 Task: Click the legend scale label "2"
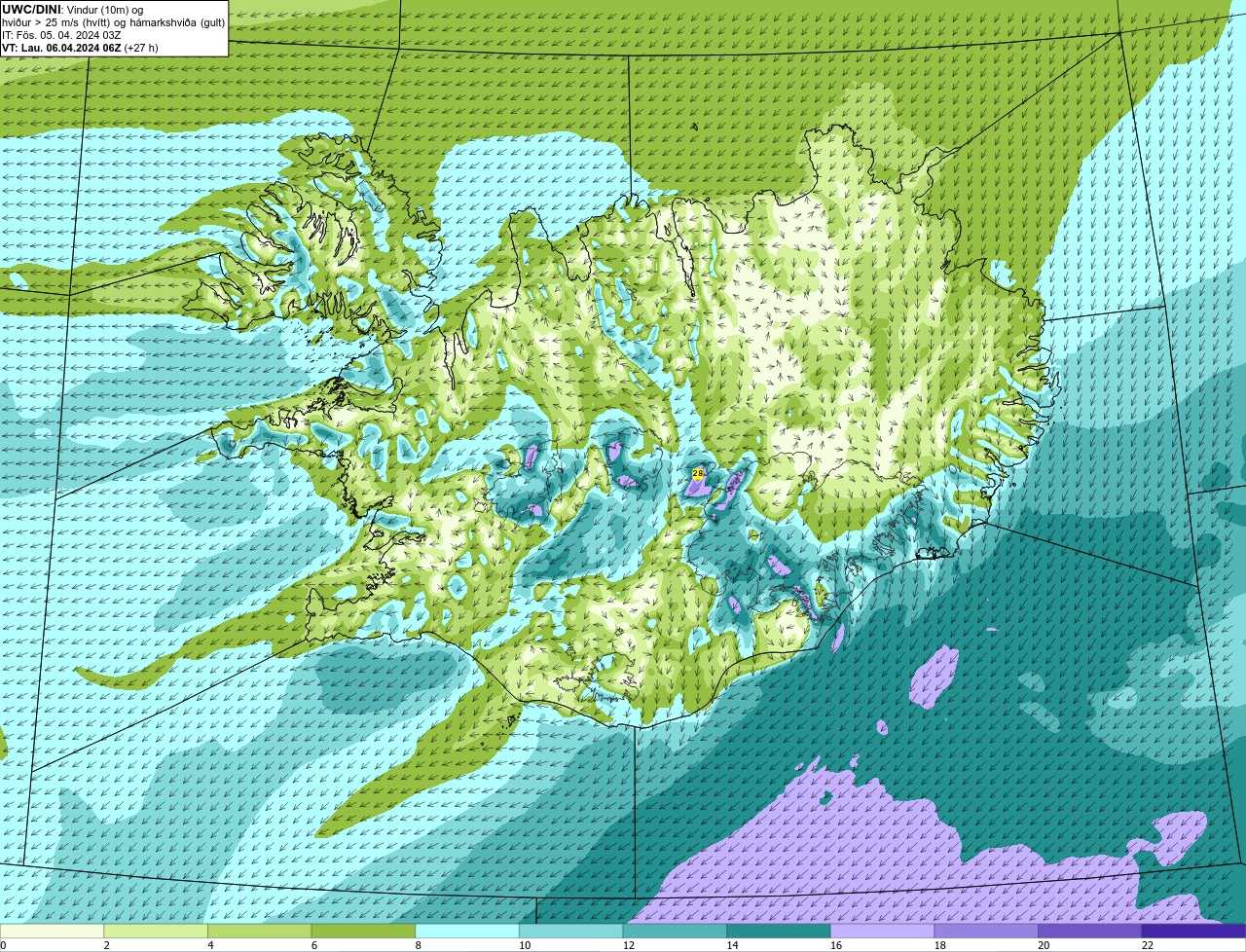pyautogui.click(x=106, y=945)
